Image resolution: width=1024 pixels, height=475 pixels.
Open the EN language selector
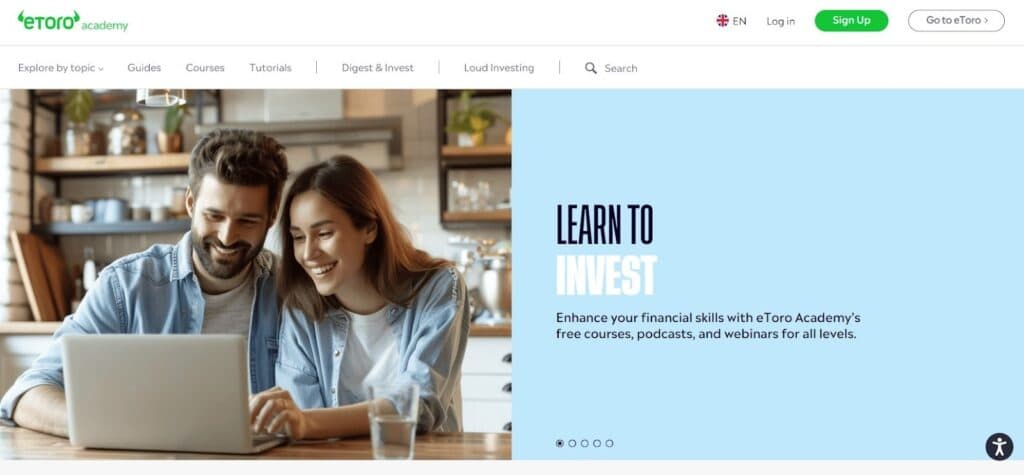pos(731,21)
